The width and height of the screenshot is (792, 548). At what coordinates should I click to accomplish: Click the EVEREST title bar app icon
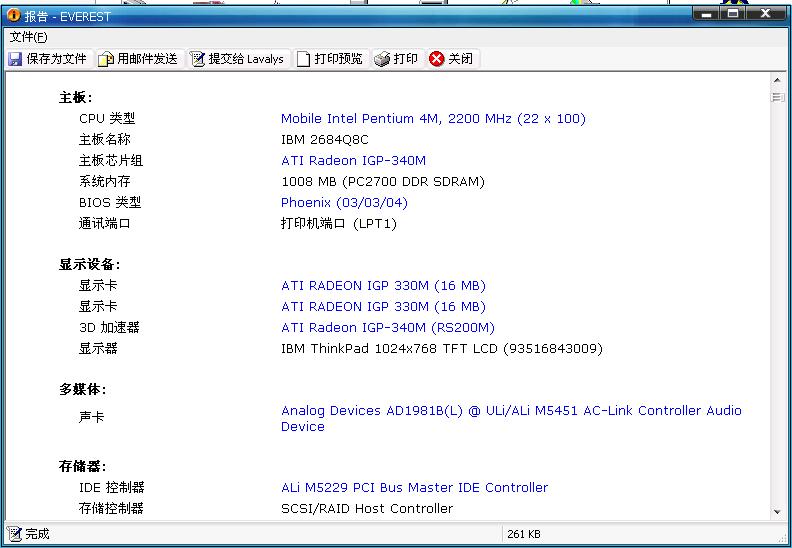point(14,16)
